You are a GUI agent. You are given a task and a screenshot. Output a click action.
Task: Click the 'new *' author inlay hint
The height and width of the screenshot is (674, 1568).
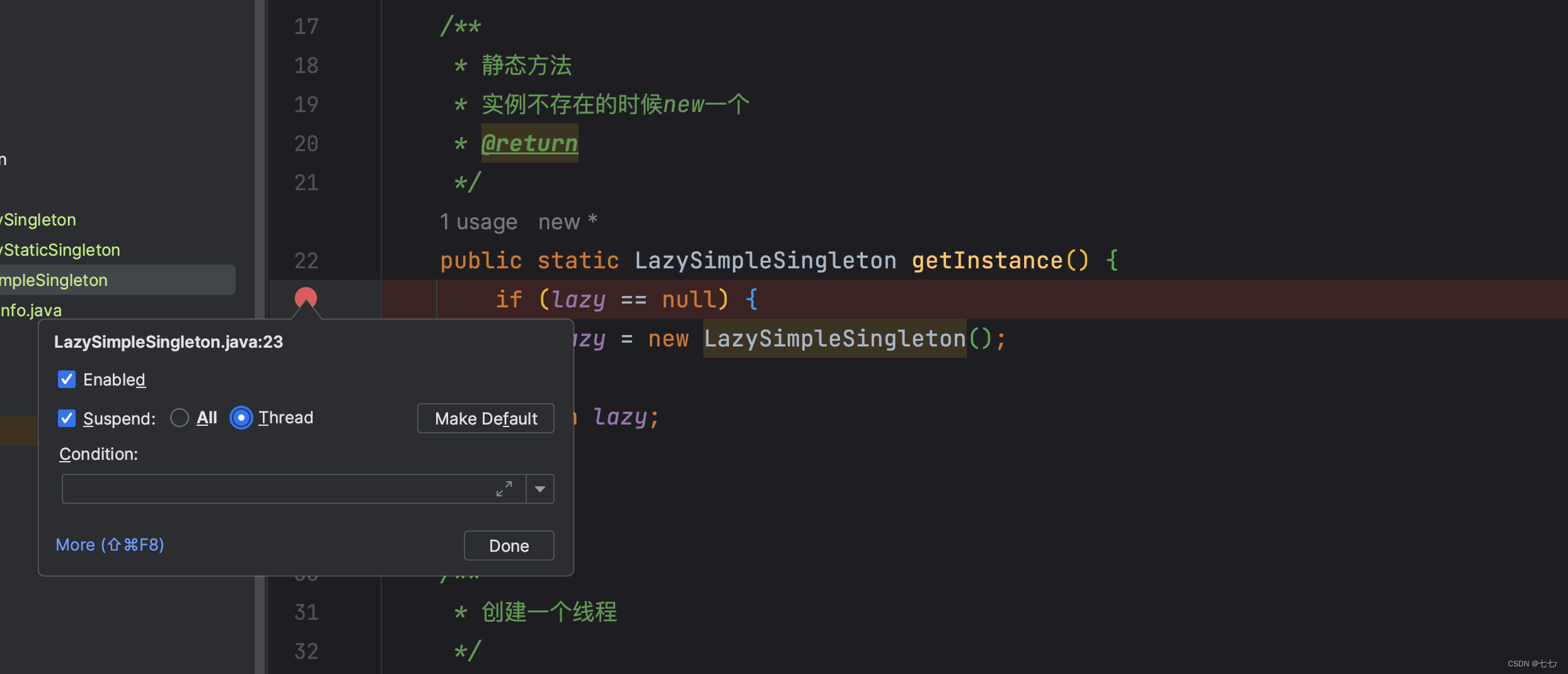point(568,222)
